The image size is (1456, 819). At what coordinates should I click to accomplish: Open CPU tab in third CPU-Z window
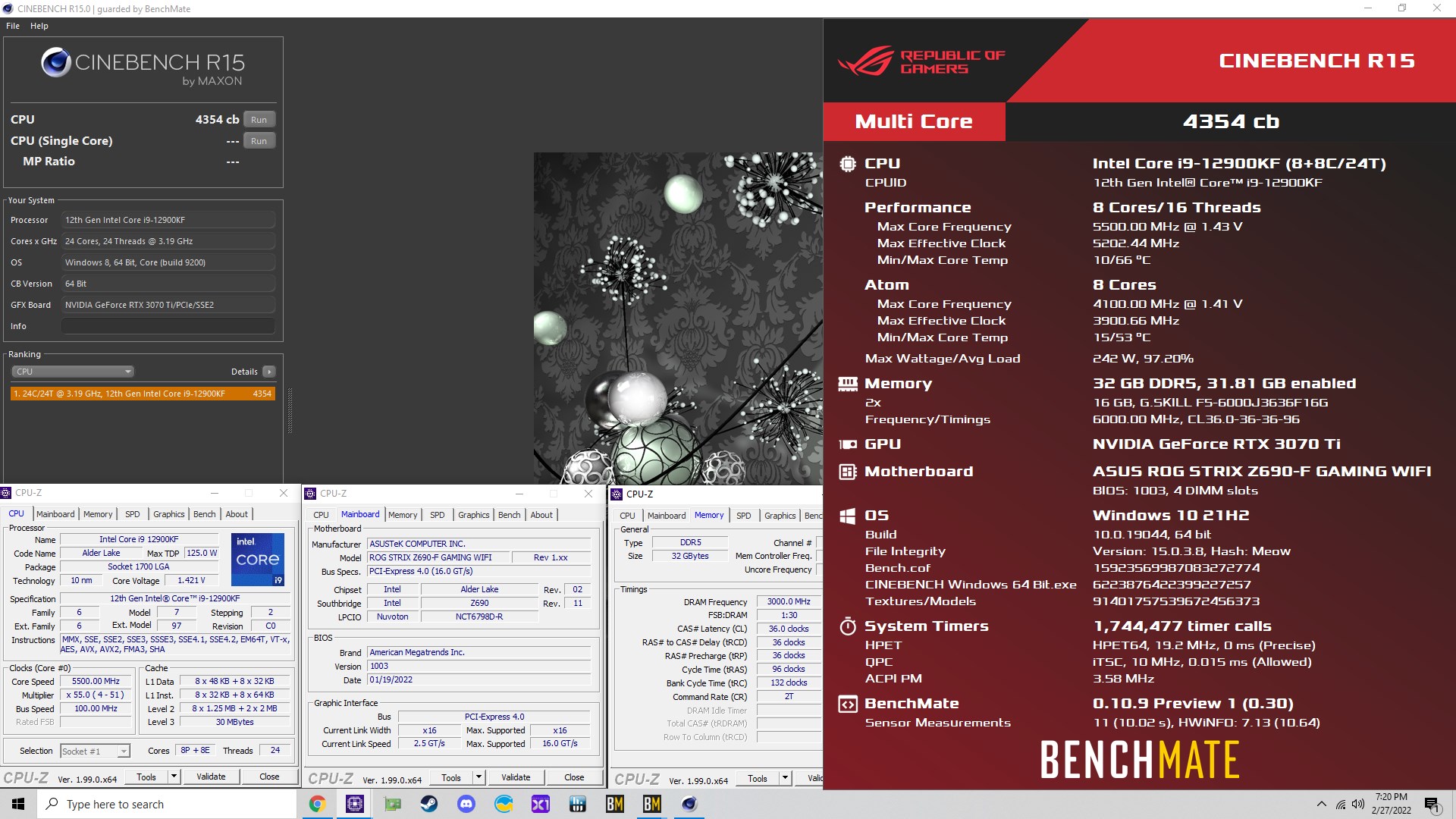point(628,516)
